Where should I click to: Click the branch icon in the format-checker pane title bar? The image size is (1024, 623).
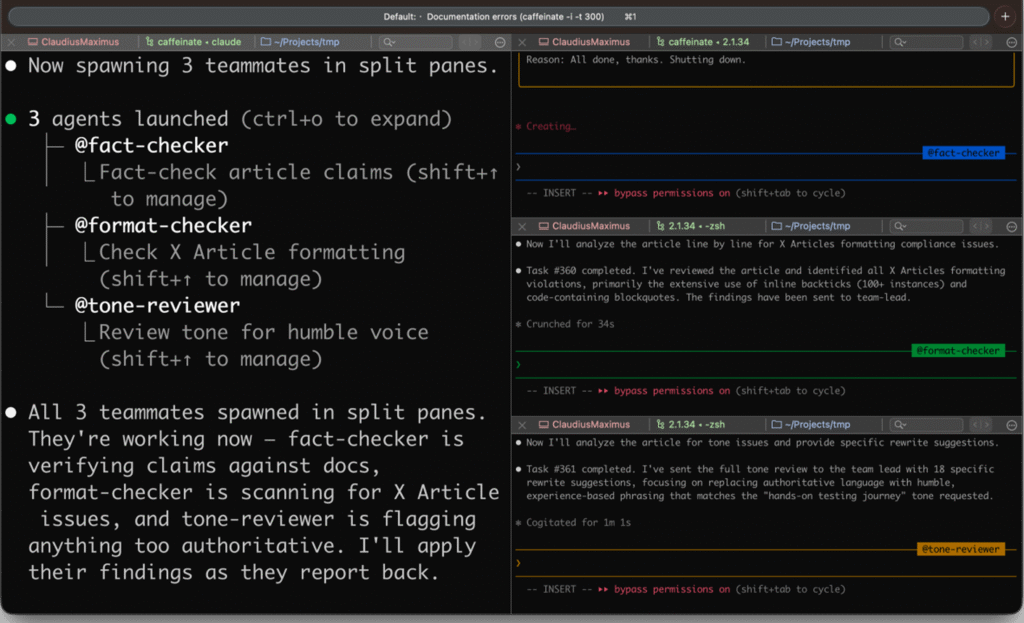coord(660,226)
